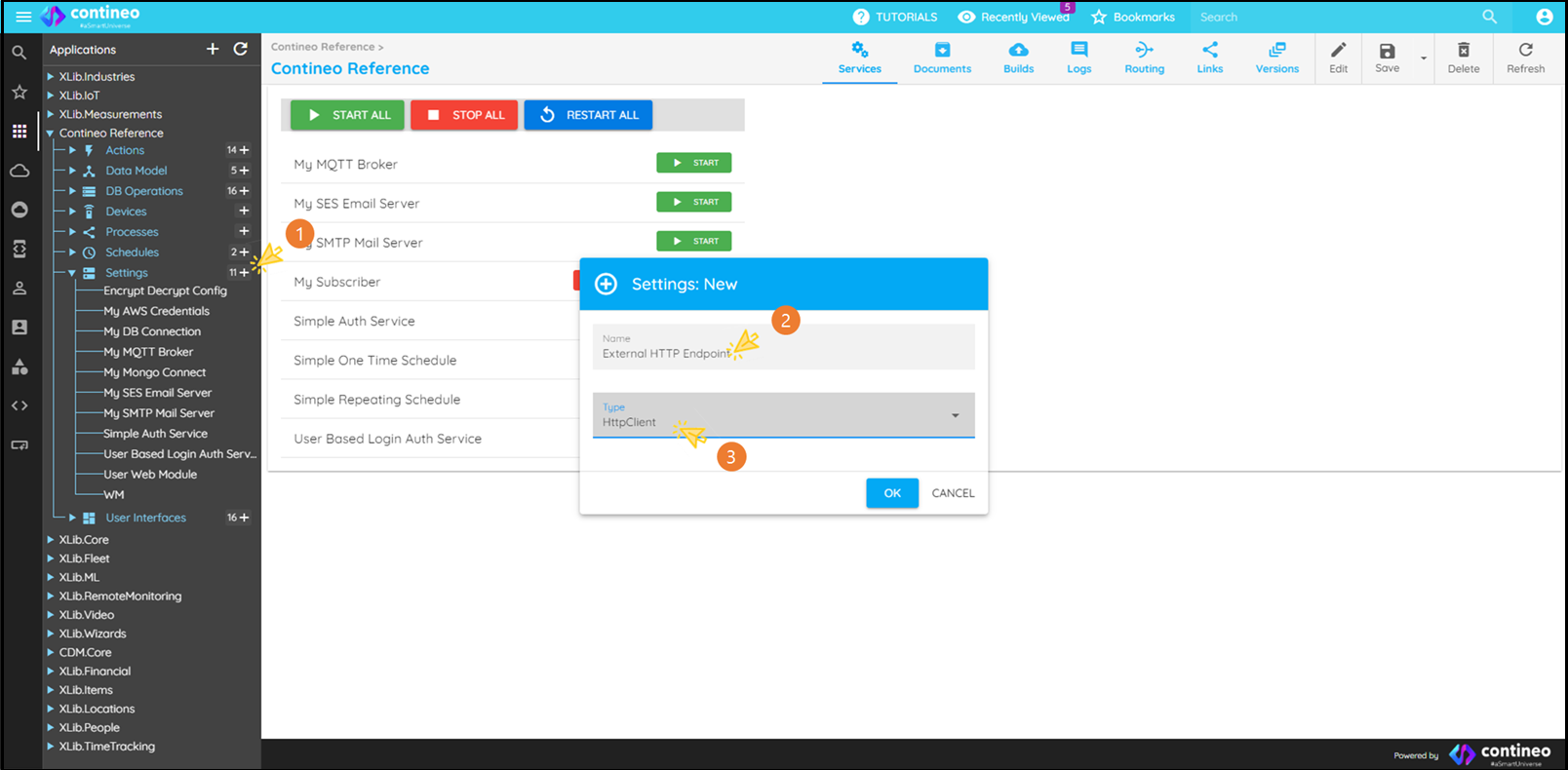Select My Mongo Connect setting
The width and height of the screenshot is (1568, 770).
154,372
